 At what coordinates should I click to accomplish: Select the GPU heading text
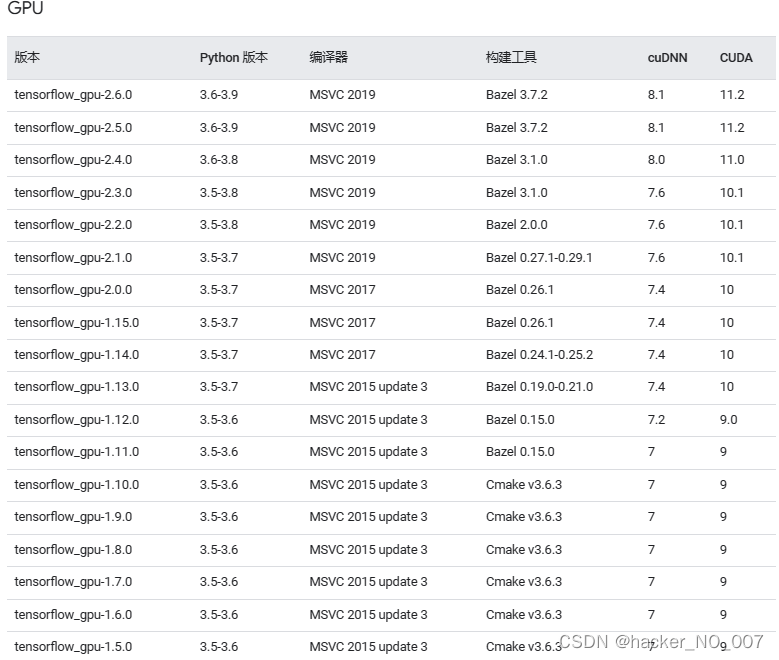click(x=25, y=8)
